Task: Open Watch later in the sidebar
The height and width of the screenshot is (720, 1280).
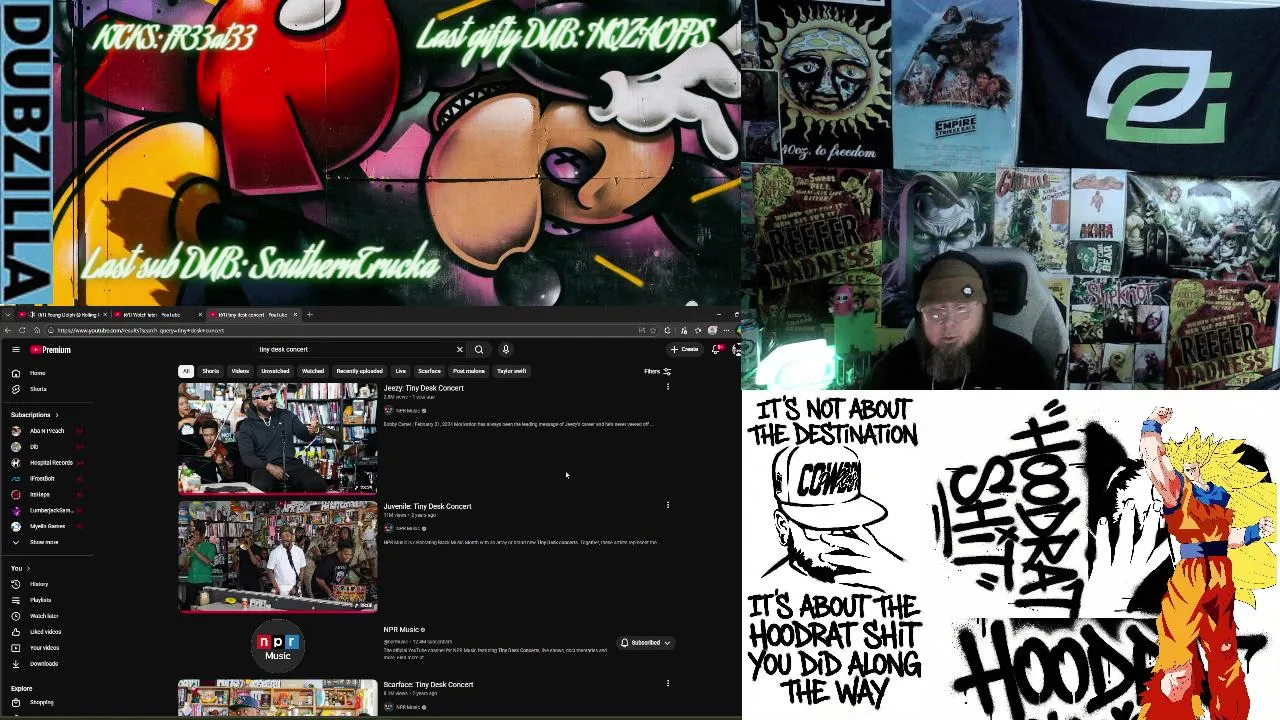Action: pos(43,616)
